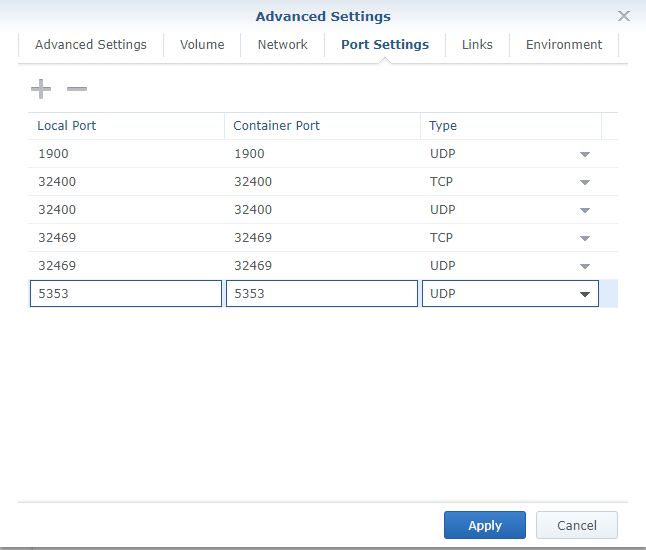The width and height of the screenshot is (646, 550).
Task: Cancel the changes
Action: [x=577, y=525]
